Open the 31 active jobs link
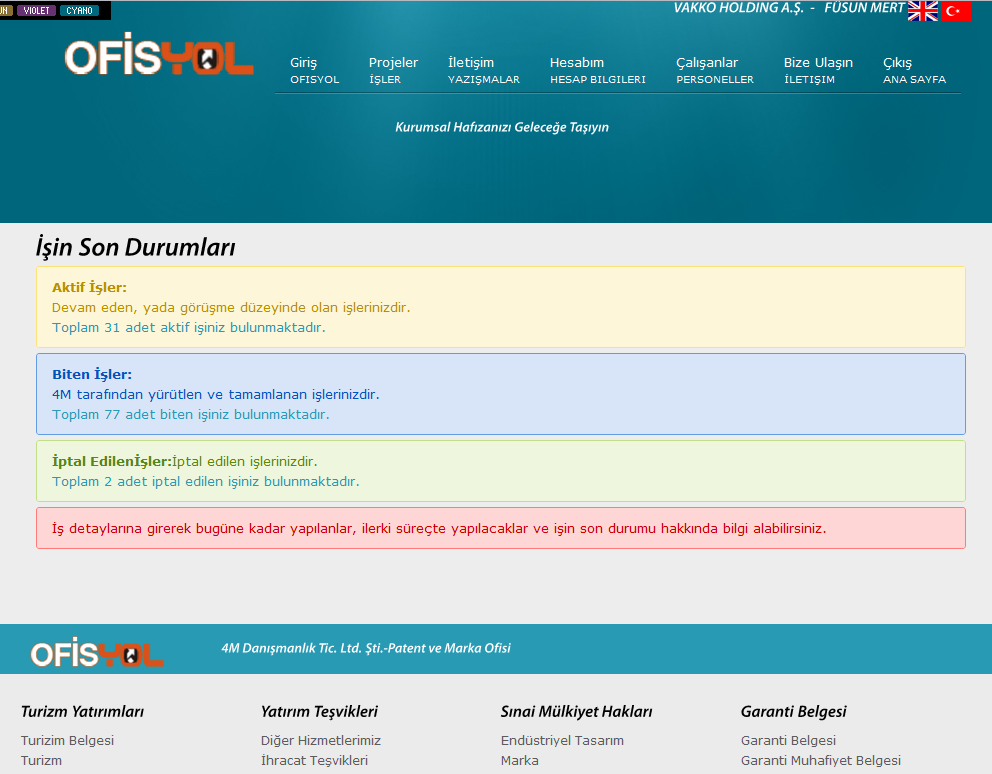This screenshot has height=774, width=992. tap(188, 327)
